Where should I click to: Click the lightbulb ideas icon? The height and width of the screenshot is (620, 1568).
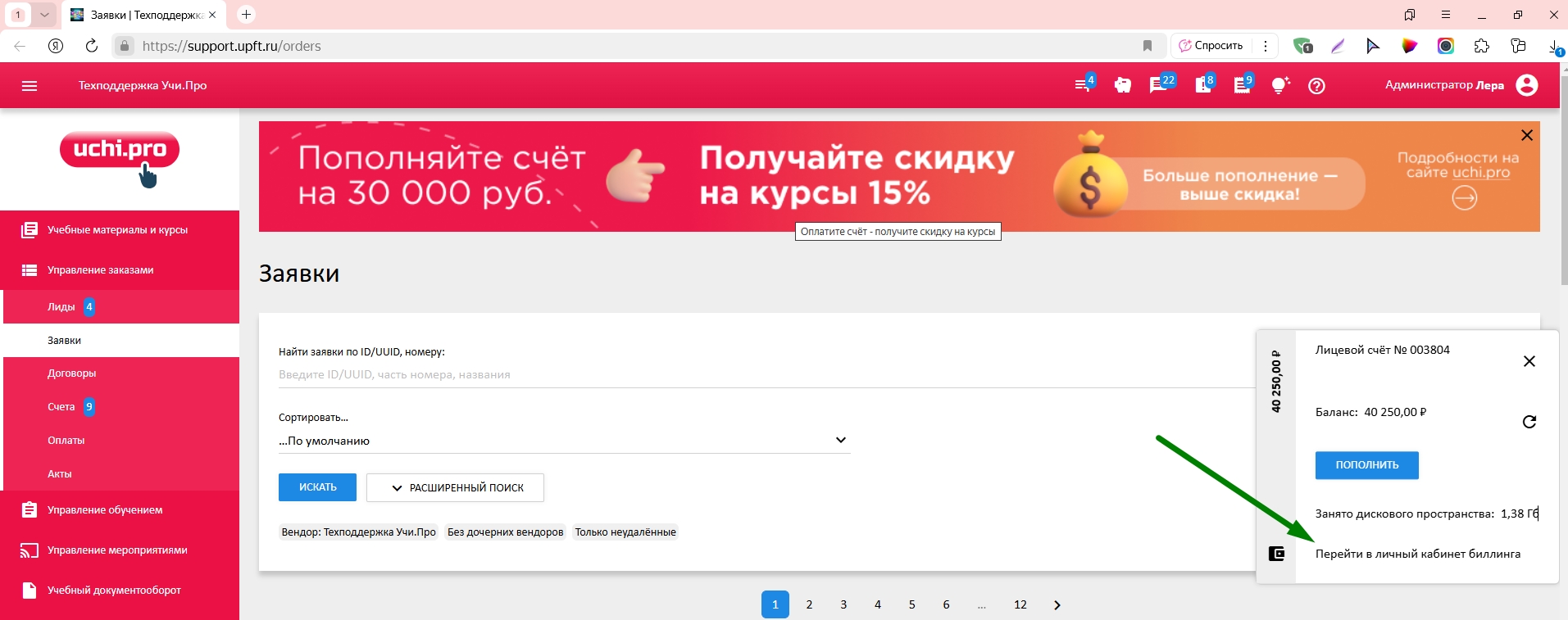tap(1279, 85)
